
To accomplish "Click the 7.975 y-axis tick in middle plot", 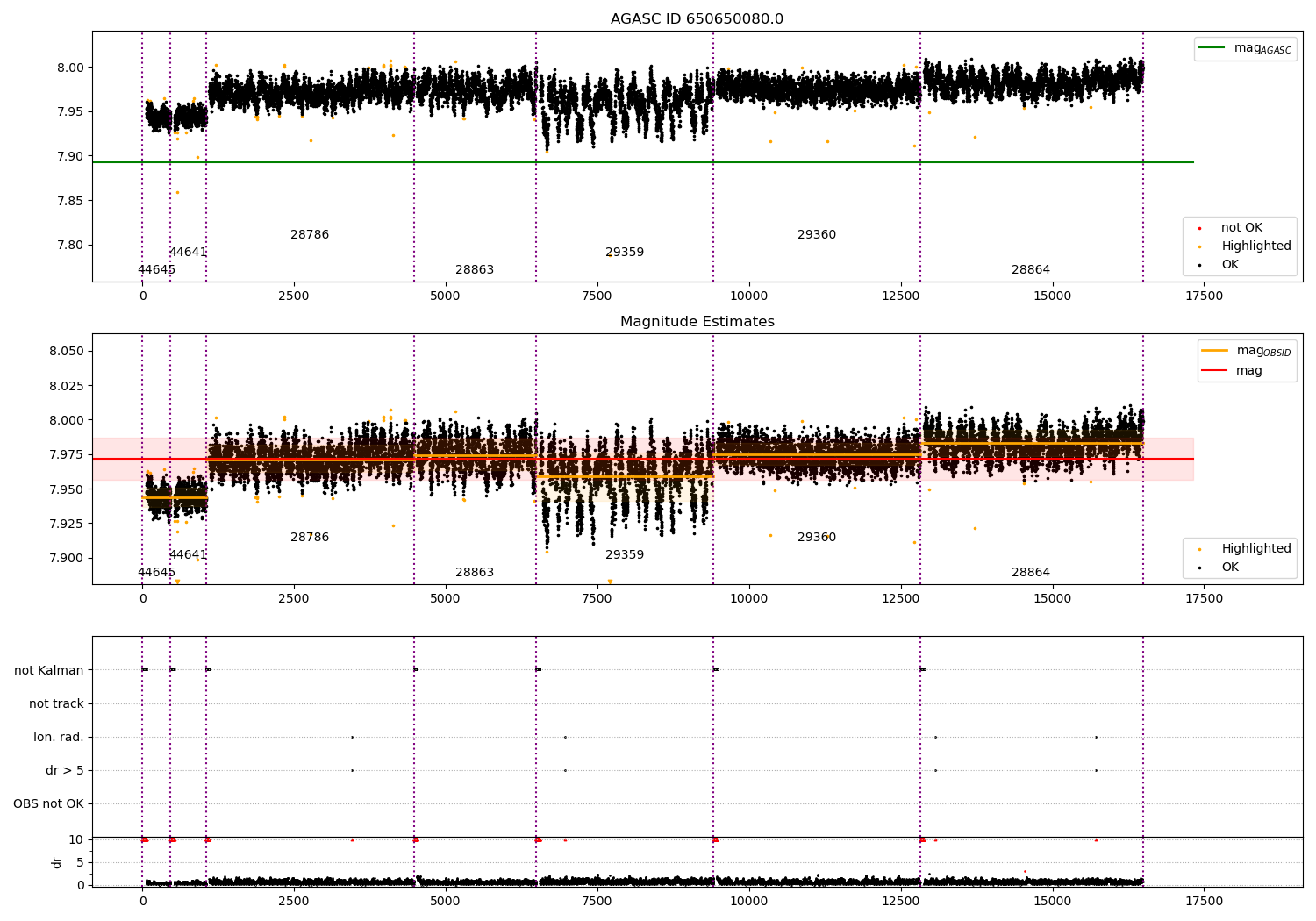I will click(x=68, y=454).
